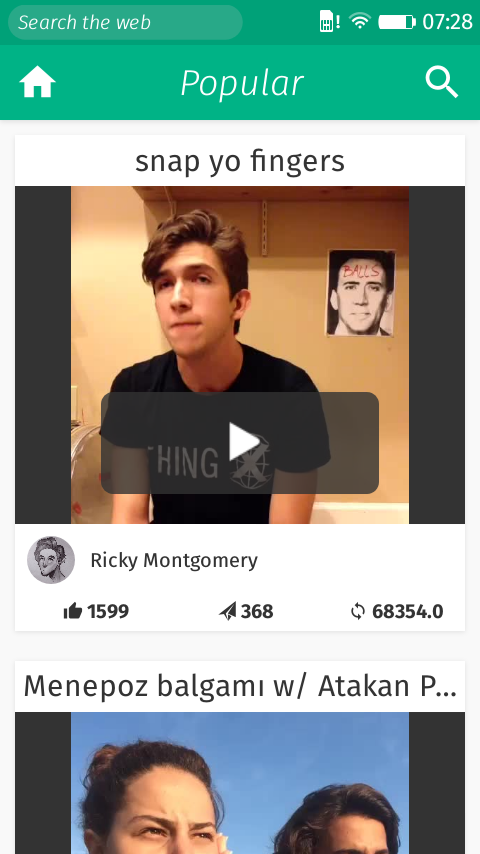Tap the 68354.0 loops count
Image resolution: width=480 pixels, height=854 pixels.
pos(408,612)
